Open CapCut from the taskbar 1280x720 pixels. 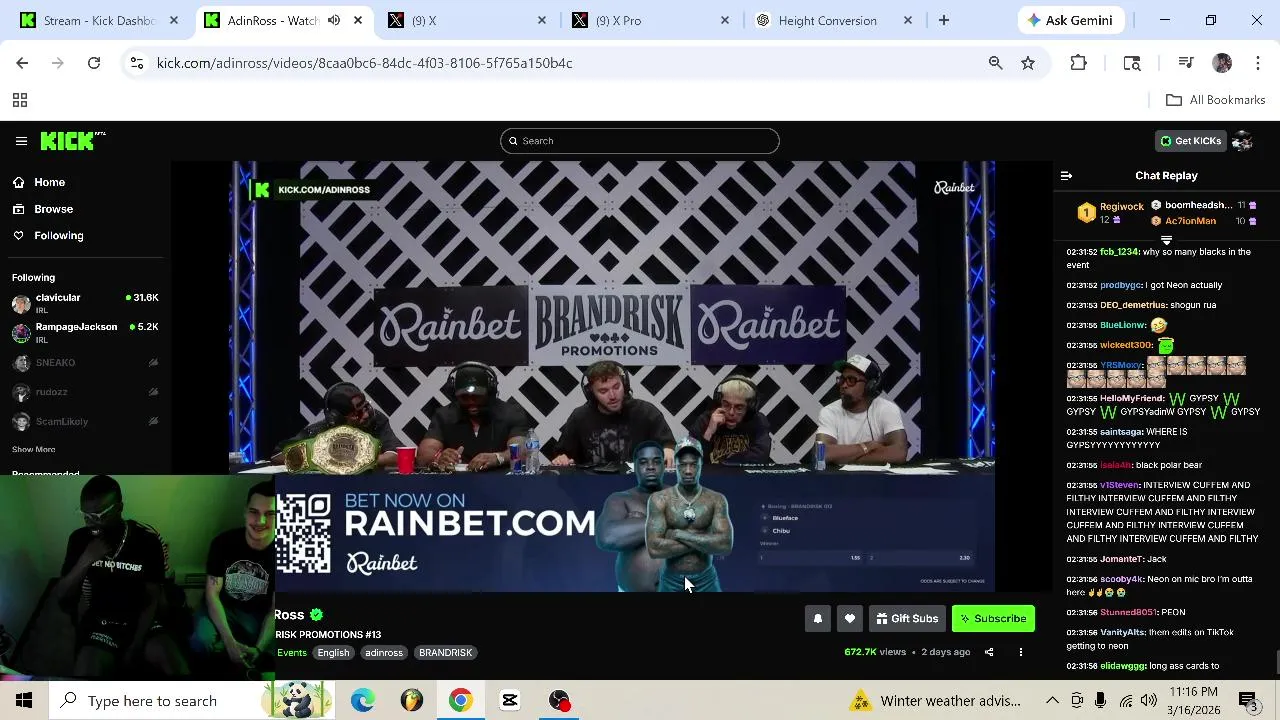coord(509,701)
